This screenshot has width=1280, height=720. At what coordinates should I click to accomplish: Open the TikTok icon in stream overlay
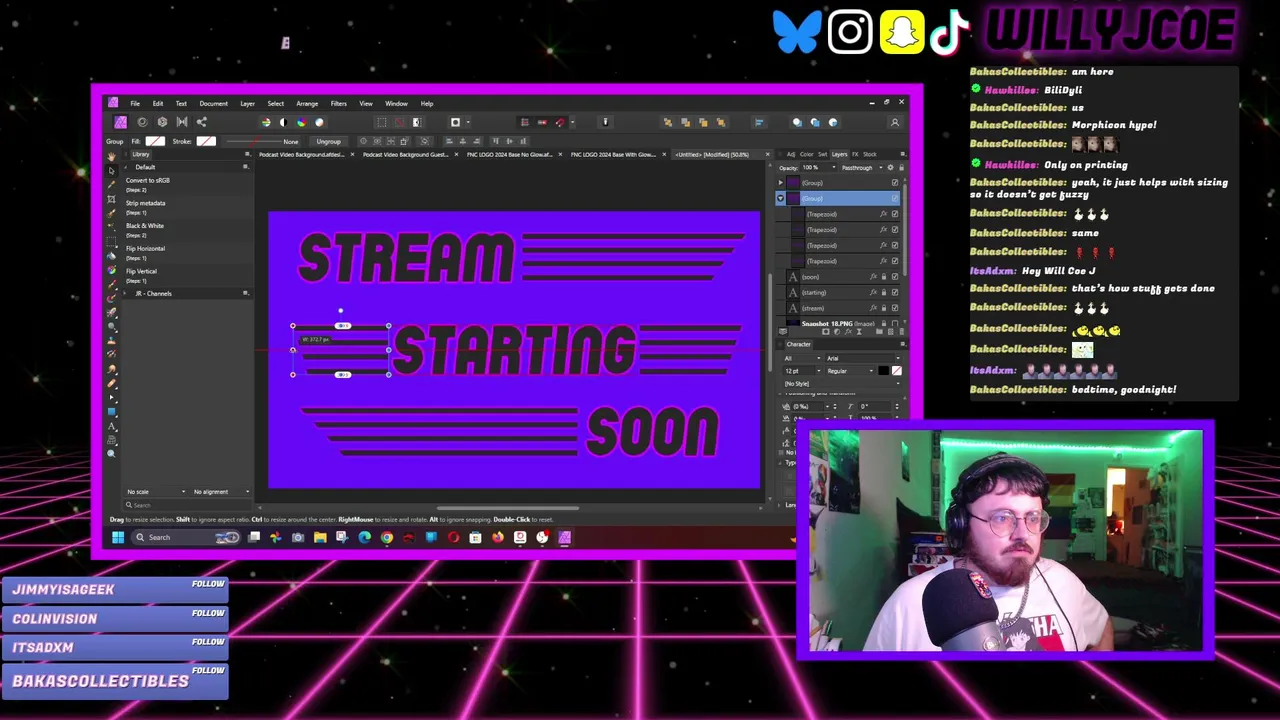click(949, 32)
